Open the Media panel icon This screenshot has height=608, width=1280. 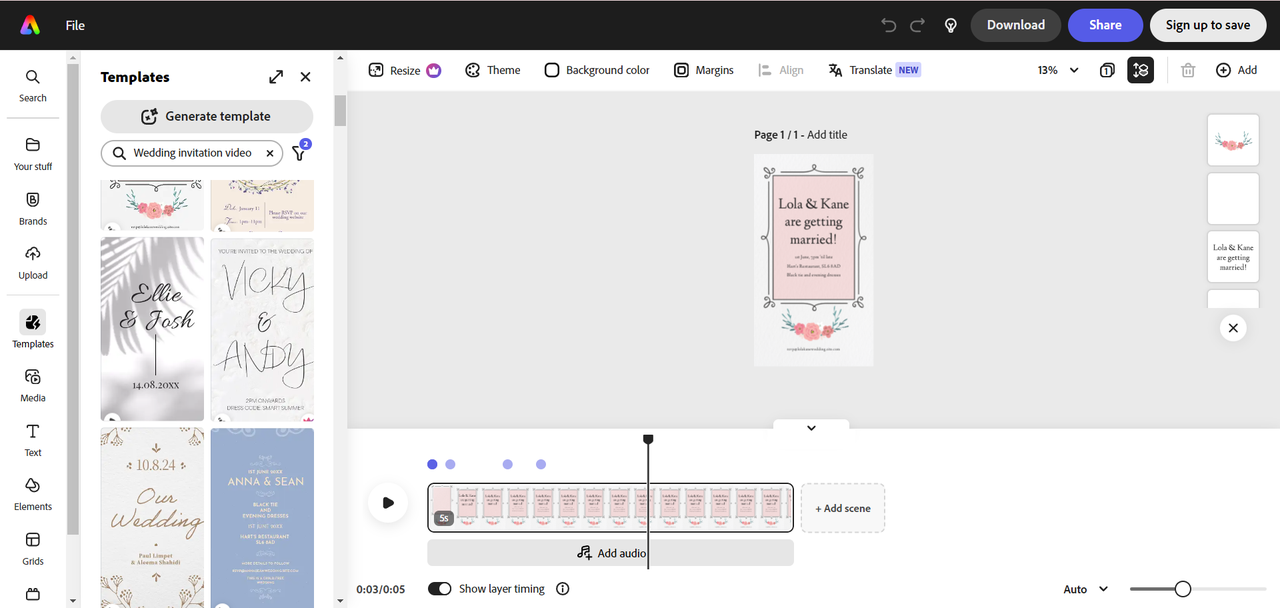[33, 385]
